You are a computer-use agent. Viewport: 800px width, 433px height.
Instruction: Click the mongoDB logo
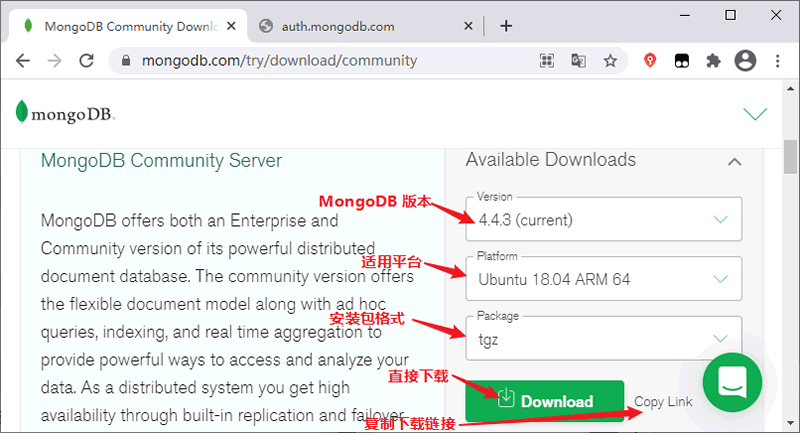(x=65, y=112)
